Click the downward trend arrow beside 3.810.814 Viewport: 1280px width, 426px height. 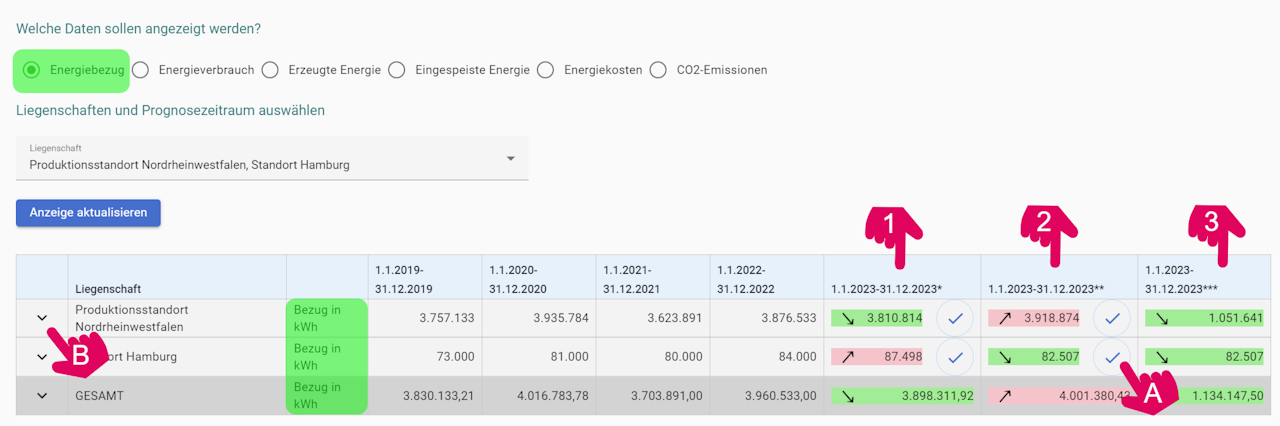[848, 319]
